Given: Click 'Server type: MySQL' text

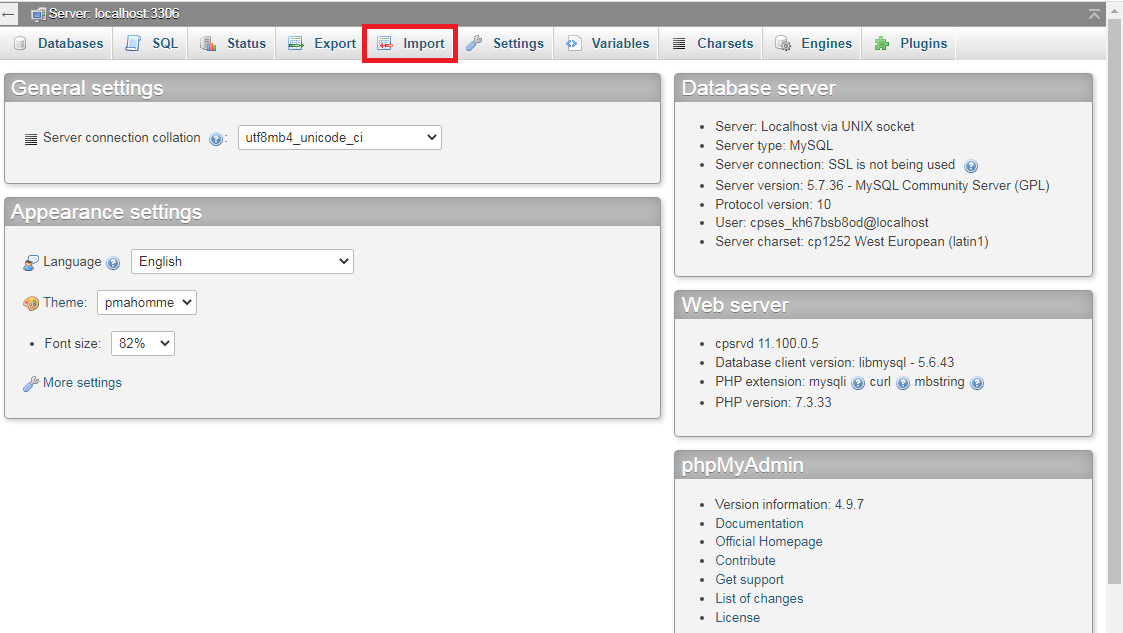Looking at the screenshot, I should click(x=774, y=145).
